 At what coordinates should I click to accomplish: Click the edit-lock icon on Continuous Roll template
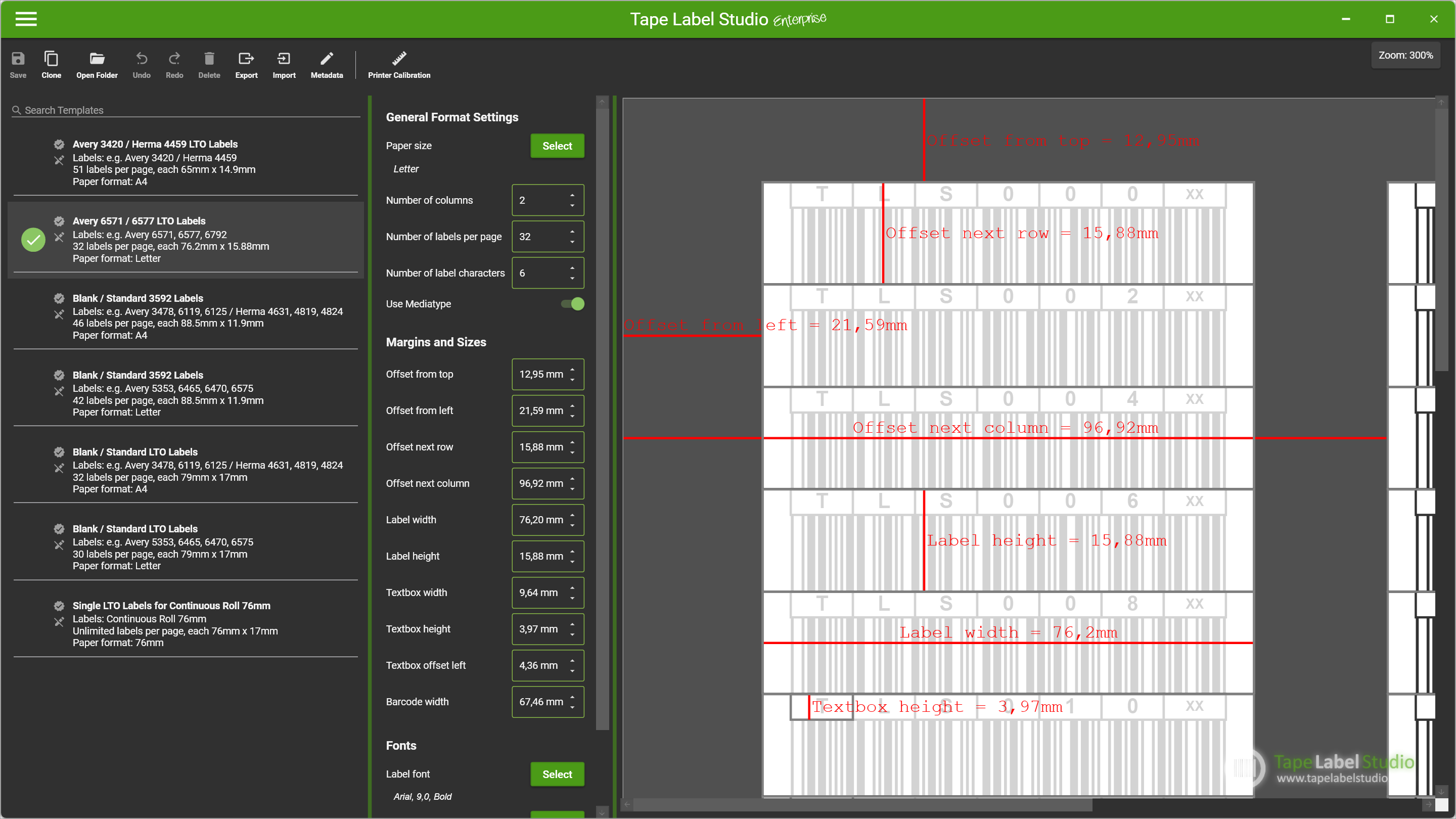pyautogui.click(x=59, y=622)
